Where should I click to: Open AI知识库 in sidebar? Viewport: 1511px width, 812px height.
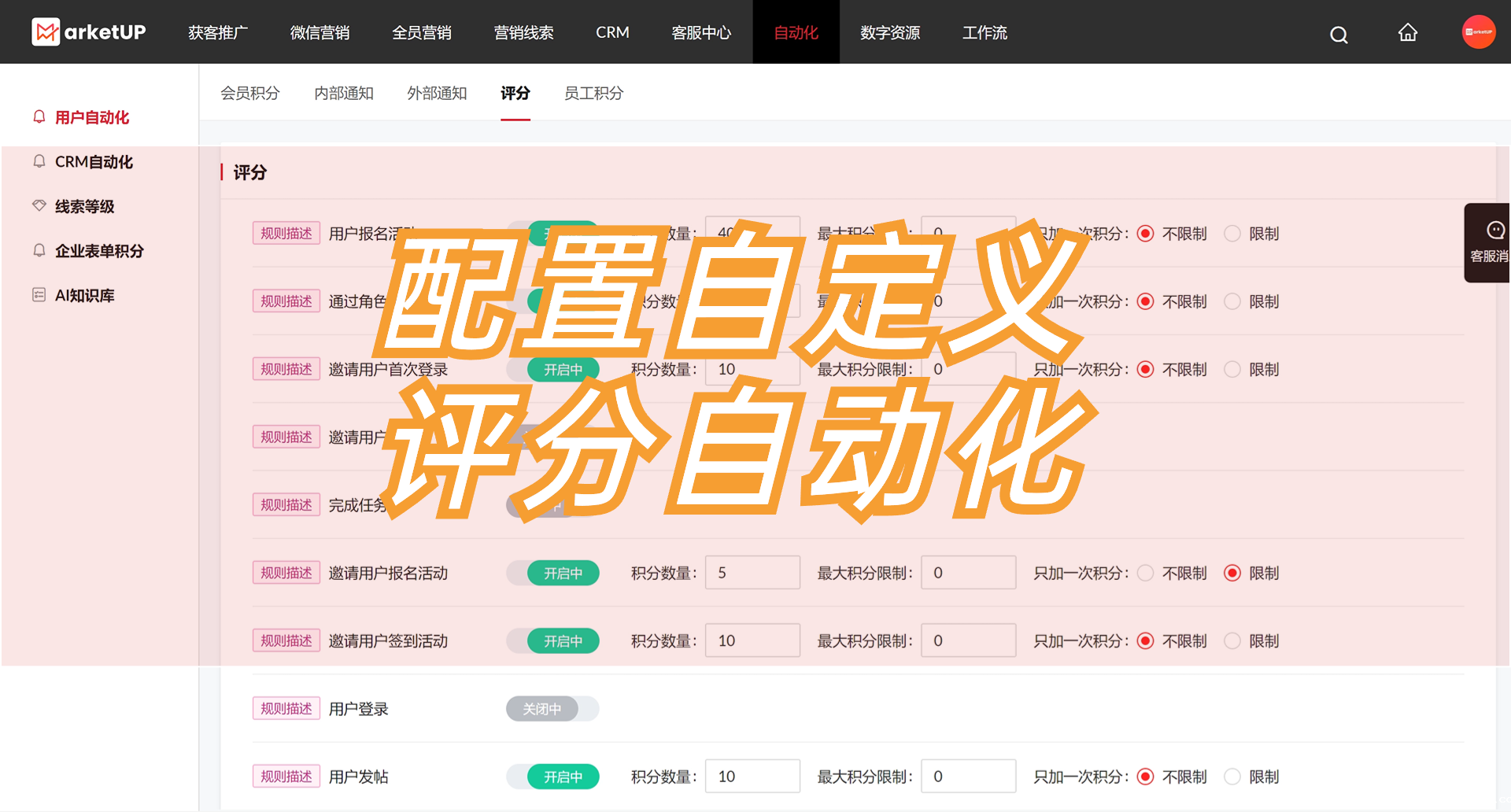click(84, 295)
